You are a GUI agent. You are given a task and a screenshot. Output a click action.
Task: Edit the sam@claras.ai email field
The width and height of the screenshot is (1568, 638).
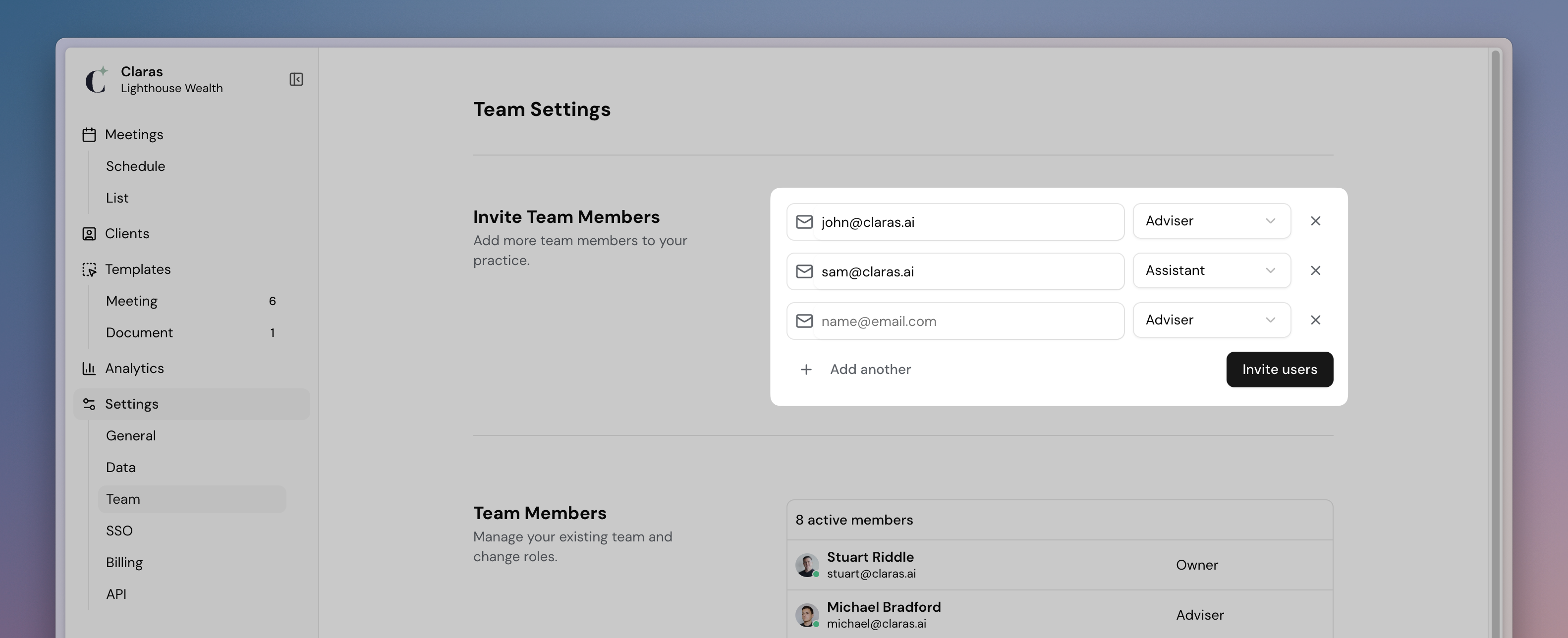pos(955,271)
